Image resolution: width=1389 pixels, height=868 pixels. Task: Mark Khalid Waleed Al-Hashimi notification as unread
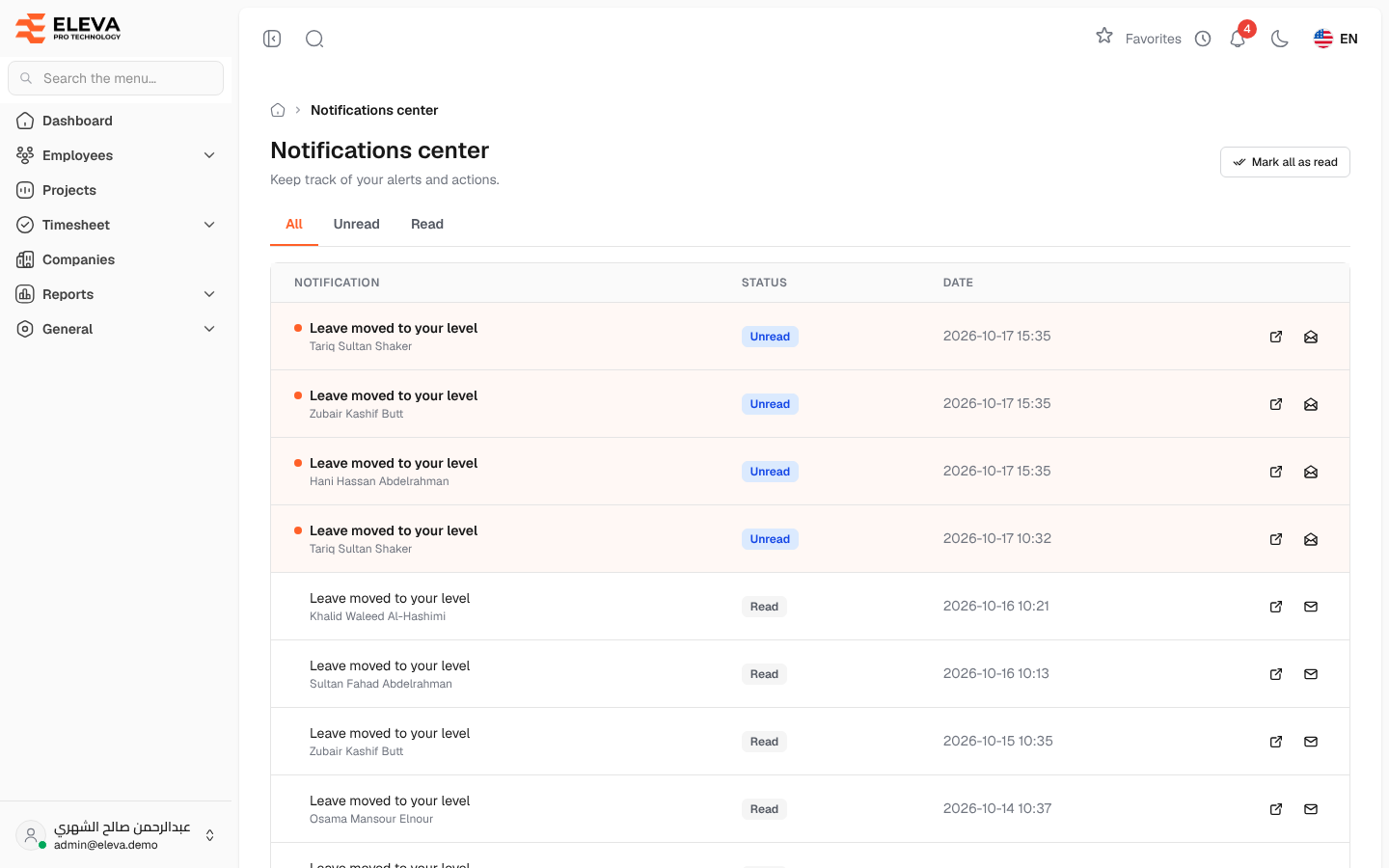click(x=1311, y=607)
